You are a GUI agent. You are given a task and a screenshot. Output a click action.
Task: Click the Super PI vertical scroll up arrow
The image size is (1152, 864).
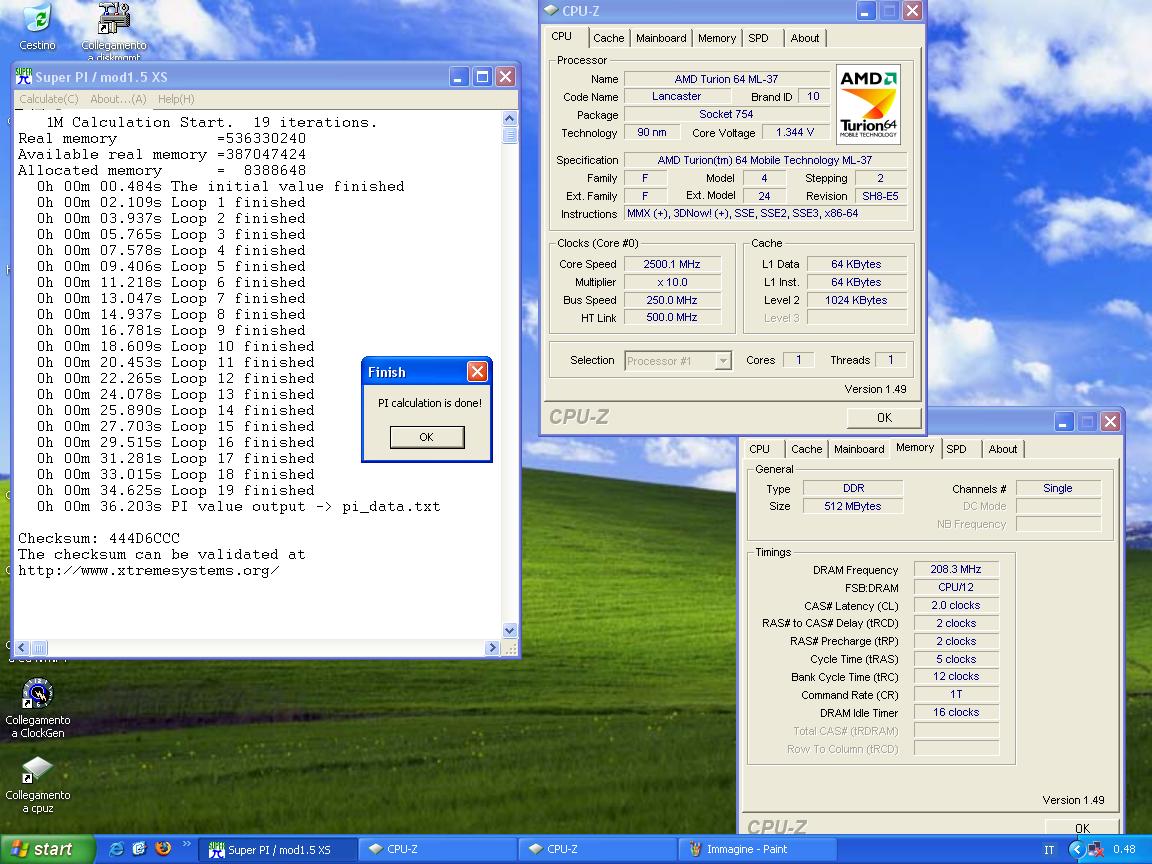coord(510,118)
